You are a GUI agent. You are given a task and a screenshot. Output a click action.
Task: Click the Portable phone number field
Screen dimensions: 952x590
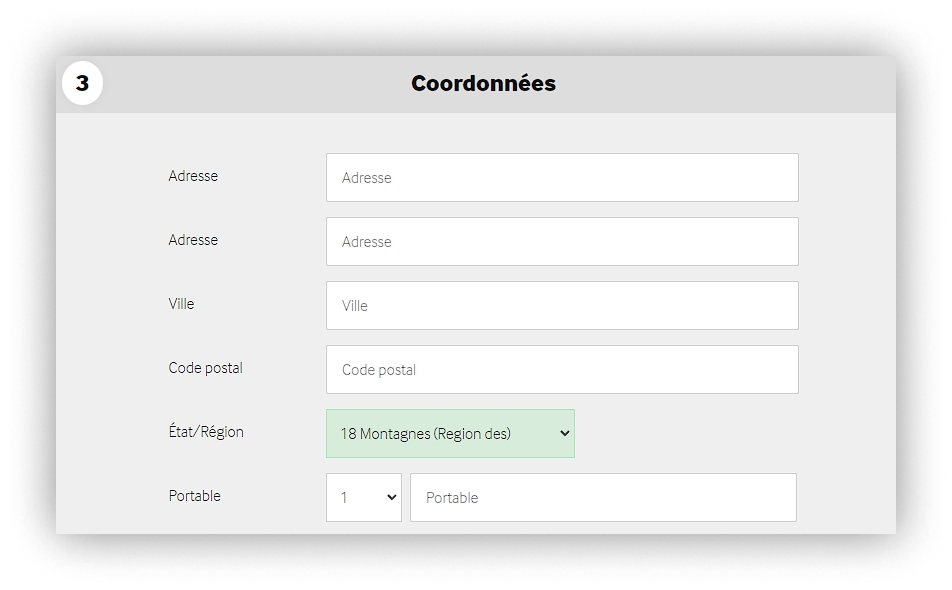point(602,497)
